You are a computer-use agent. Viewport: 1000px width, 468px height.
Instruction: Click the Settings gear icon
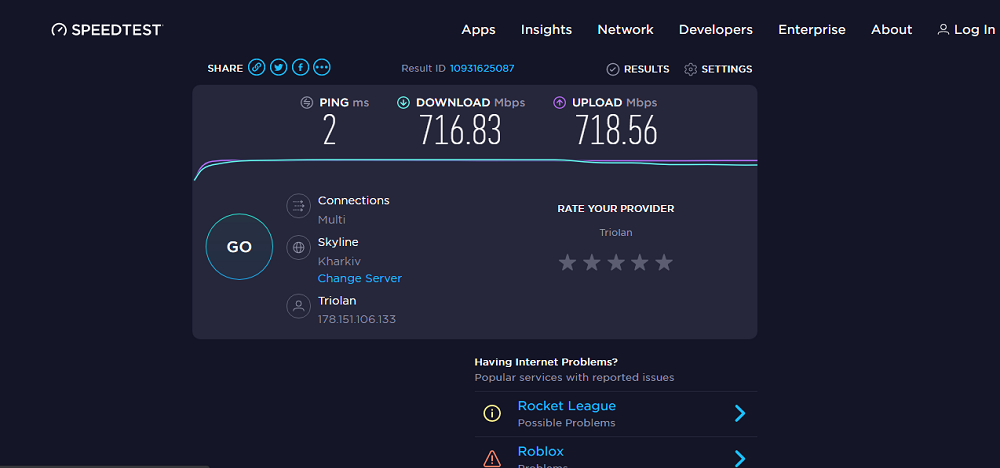[690, 69]
